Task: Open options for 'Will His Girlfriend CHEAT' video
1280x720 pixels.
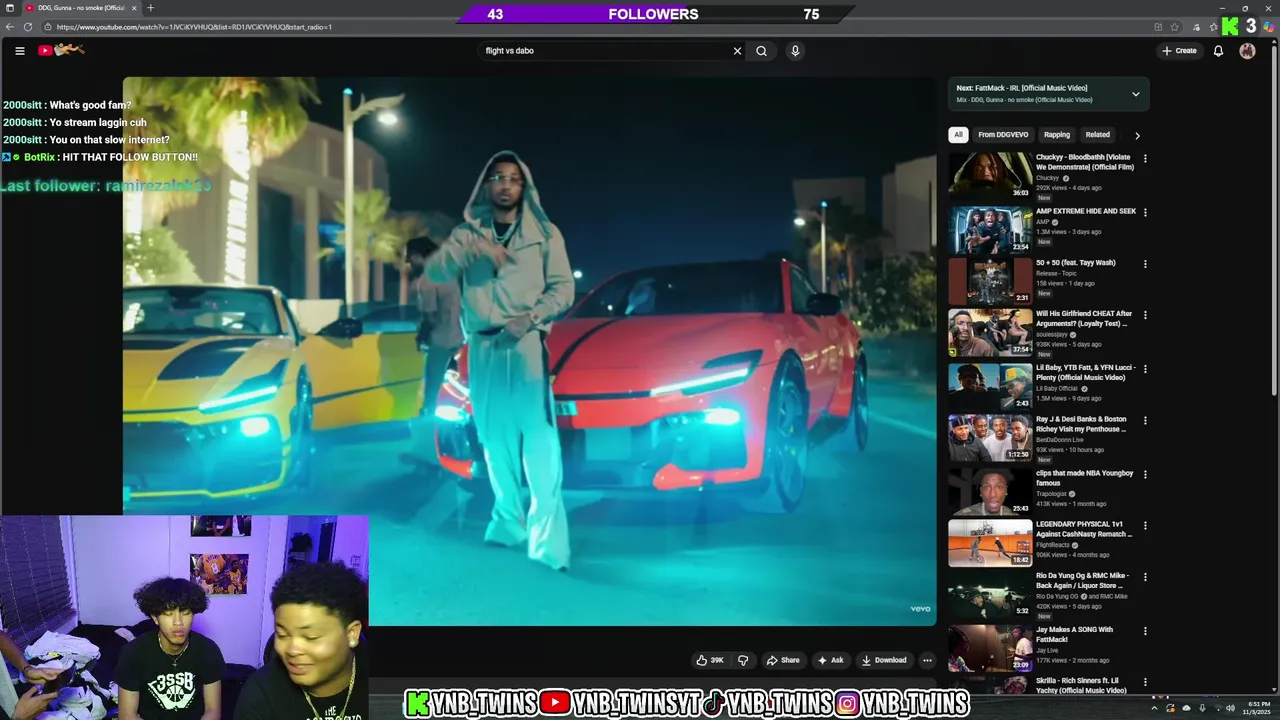Action: 1145,315
